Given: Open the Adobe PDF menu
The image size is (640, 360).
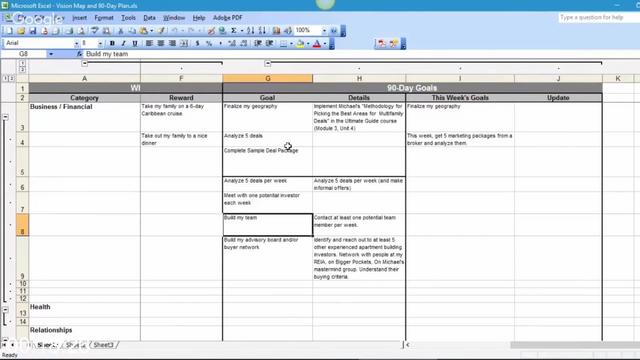Looking at the screenshot, I should pos(227,18).
